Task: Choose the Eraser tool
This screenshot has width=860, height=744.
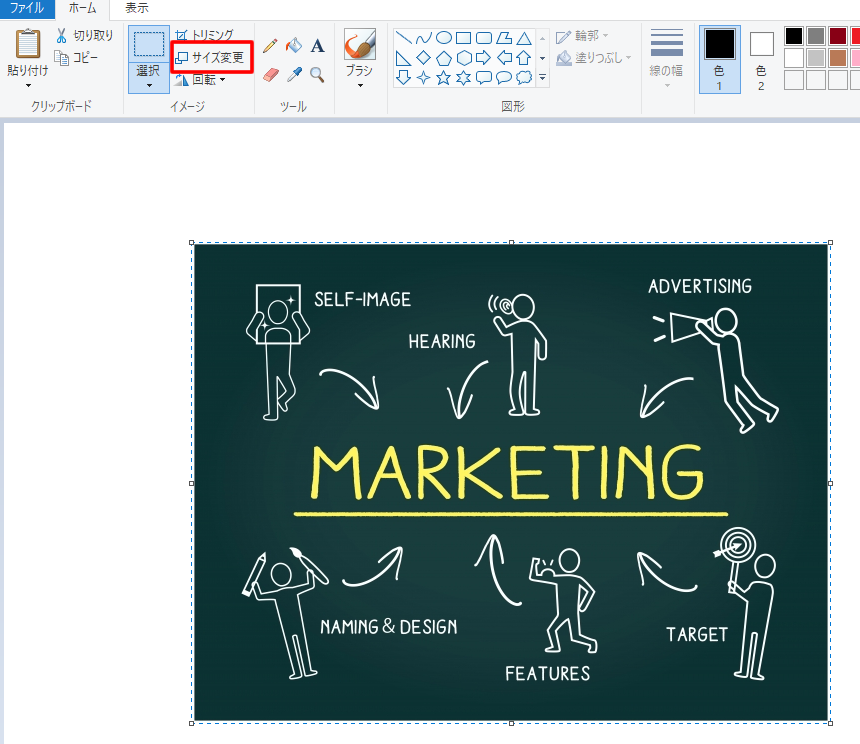Action: tap(270, 75)
